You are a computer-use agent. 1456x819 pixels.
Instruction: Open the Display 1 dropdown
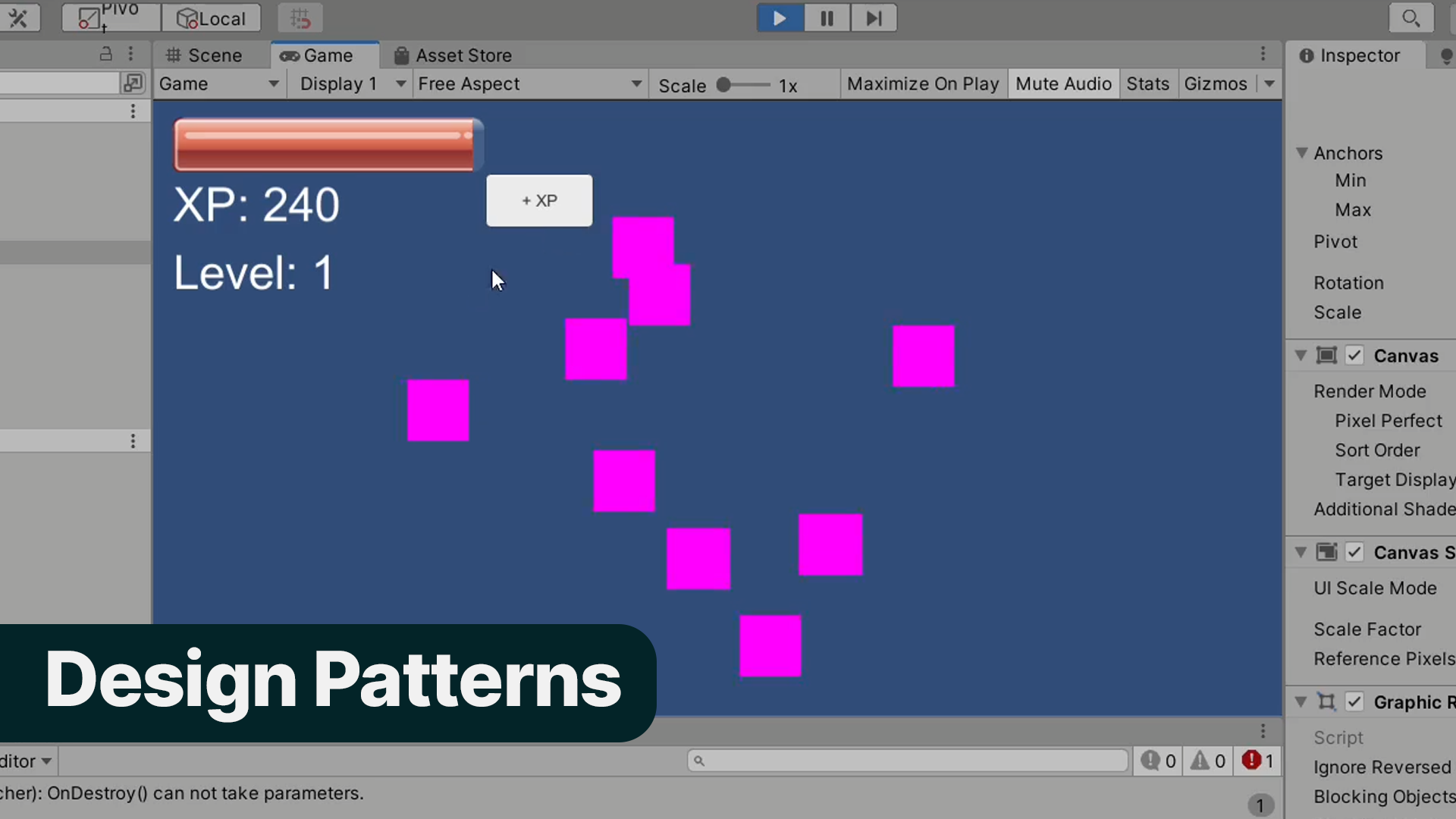point(353,84)
